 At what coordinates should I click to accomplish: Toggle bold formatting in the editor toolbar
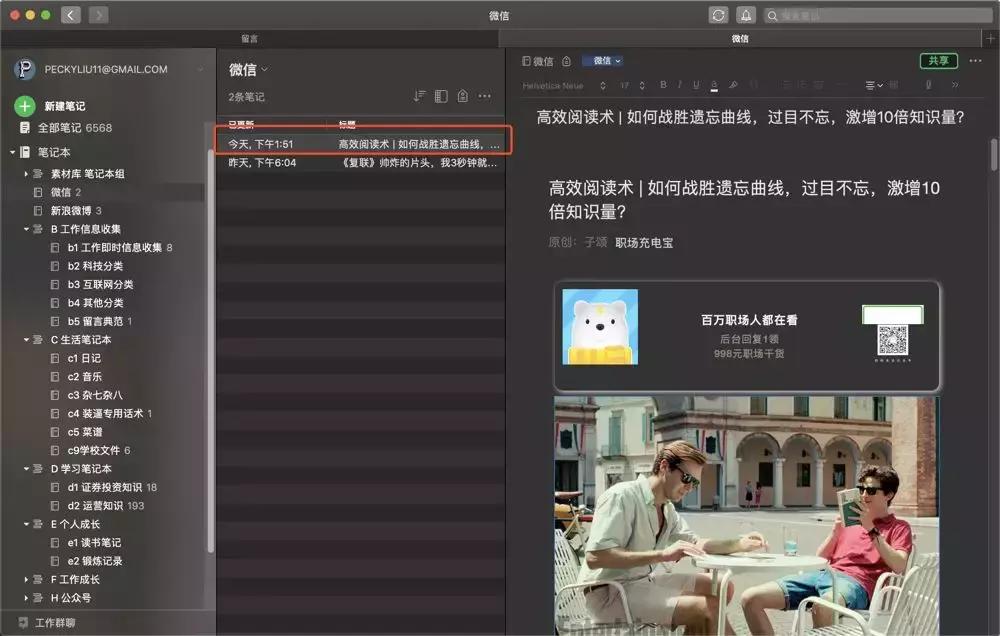(x=663, y=85)
